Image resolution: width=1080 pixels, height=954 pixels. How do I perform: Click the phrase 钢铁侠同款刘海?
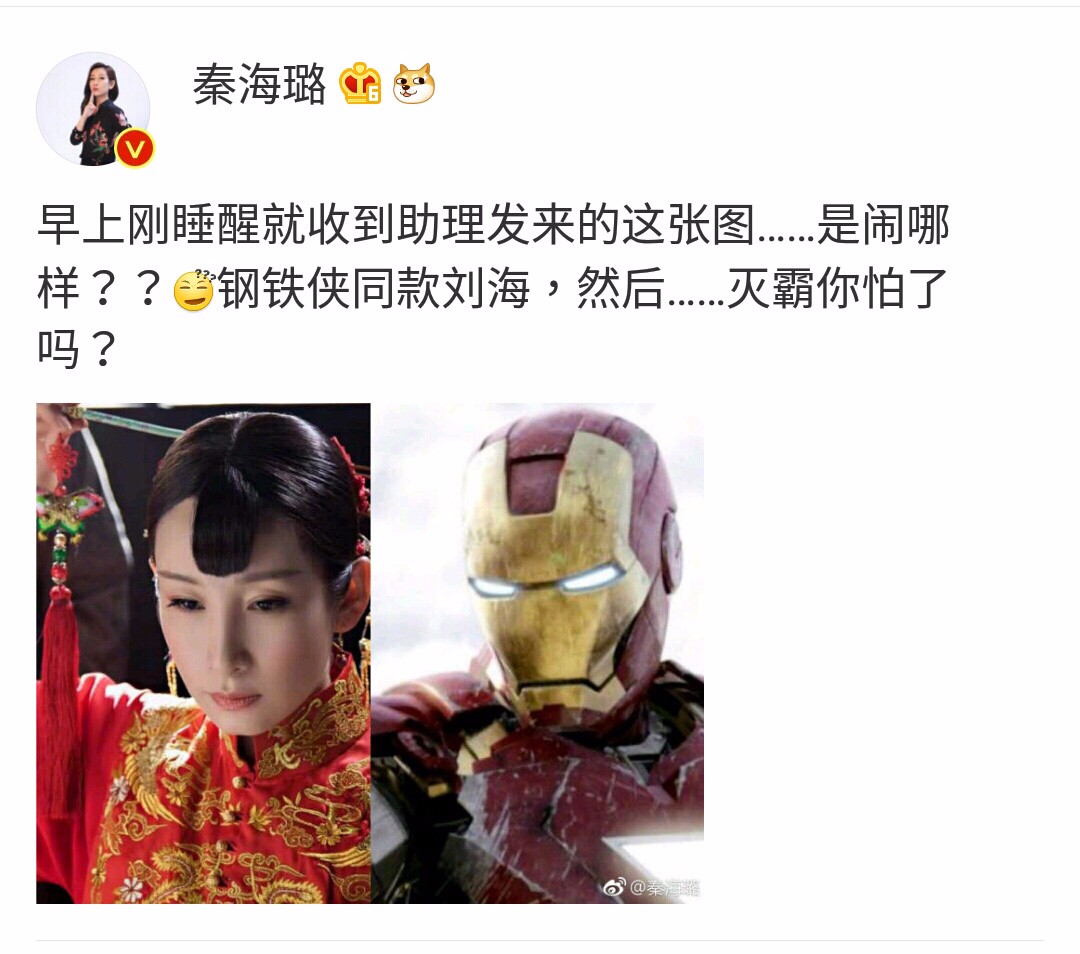375,289
